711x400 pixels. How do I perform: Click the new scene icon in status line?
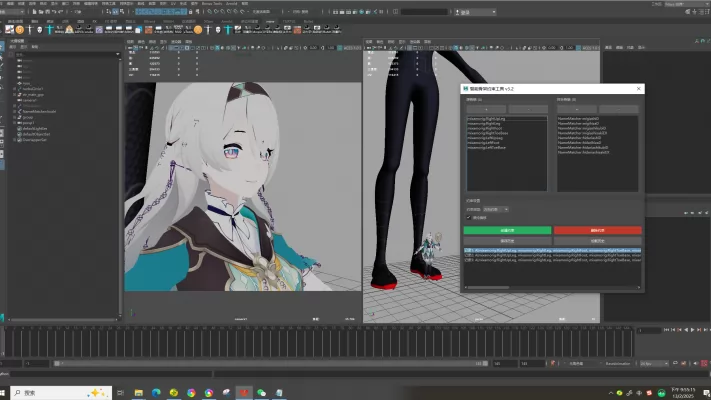(x=34, y=12)
